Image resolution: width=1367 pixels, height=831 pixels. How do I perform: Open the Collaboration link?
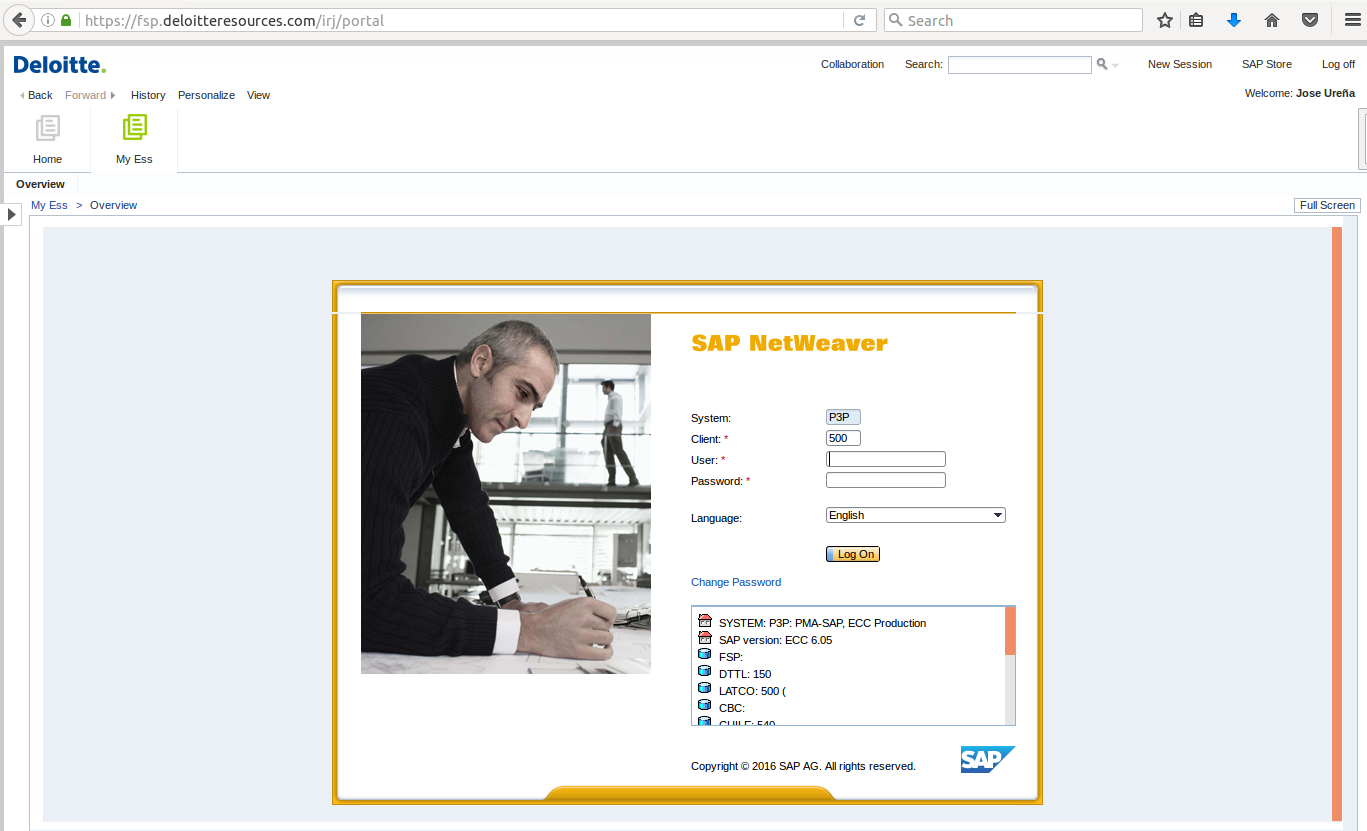point(853,64)
